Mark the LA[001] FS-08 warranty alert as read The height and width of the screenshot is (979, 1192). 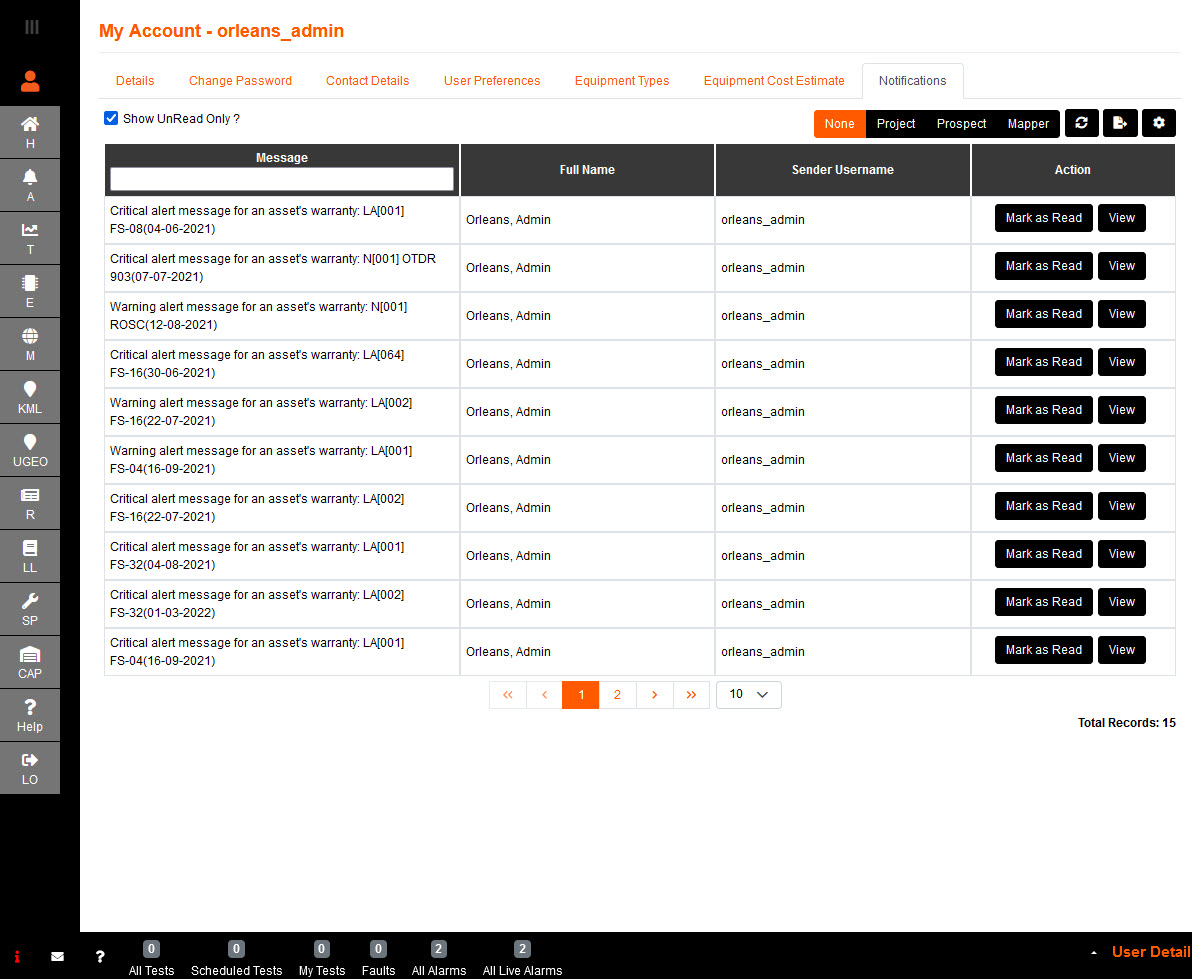tap(1043, 217)
